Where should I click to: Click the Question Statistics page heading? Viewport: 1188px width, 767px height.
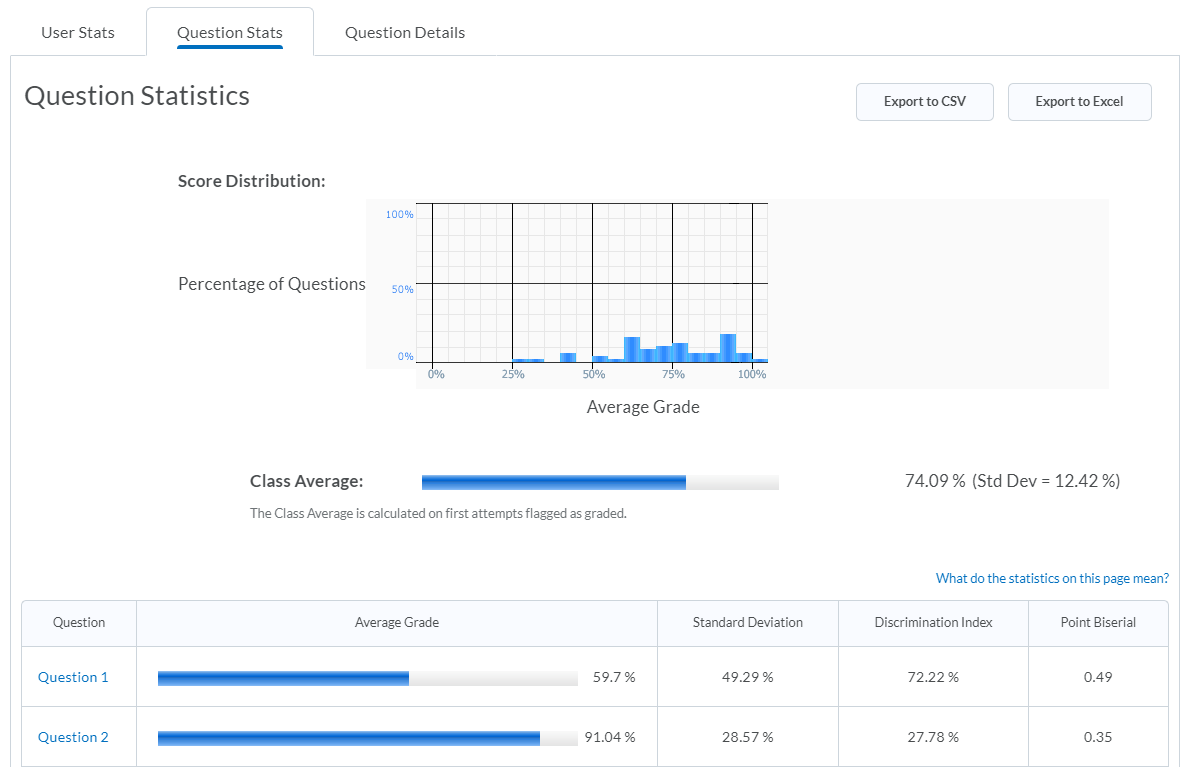click(137, 96)
